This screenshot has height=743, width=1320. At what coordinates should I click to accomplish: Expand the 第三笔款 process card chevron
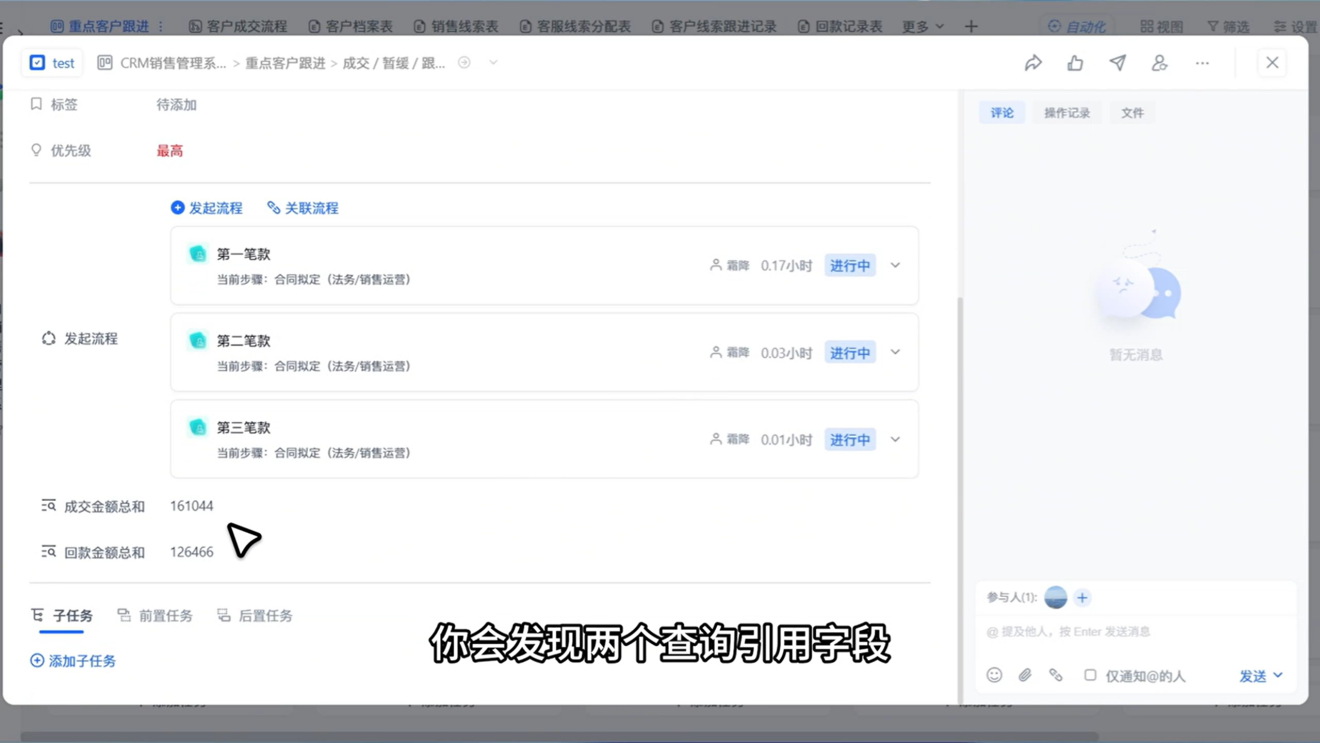(x=895, y=439)
